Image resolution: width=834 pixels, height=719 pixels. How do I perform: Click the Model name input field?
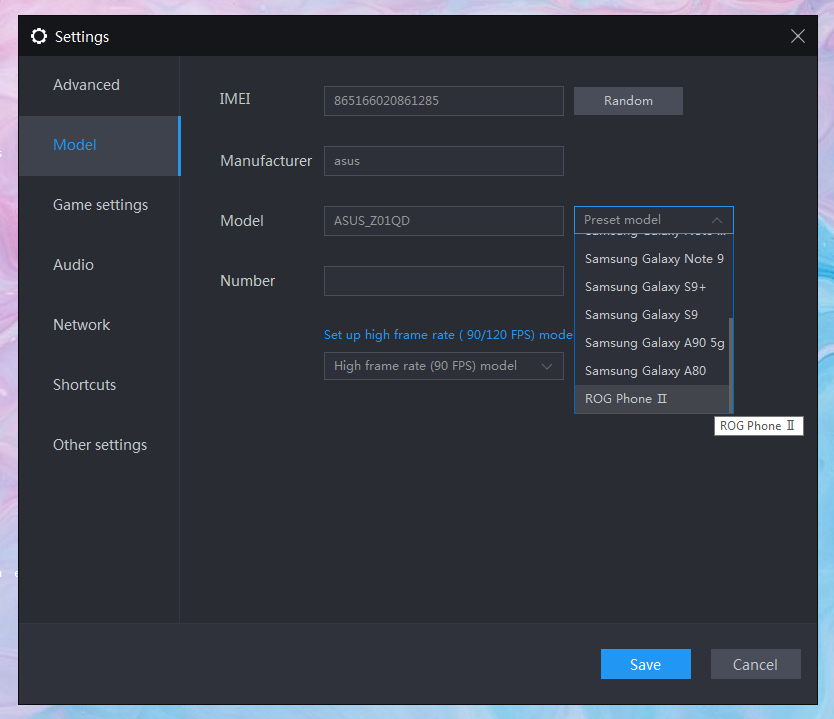pyautogui.click(x=444, y=221)
